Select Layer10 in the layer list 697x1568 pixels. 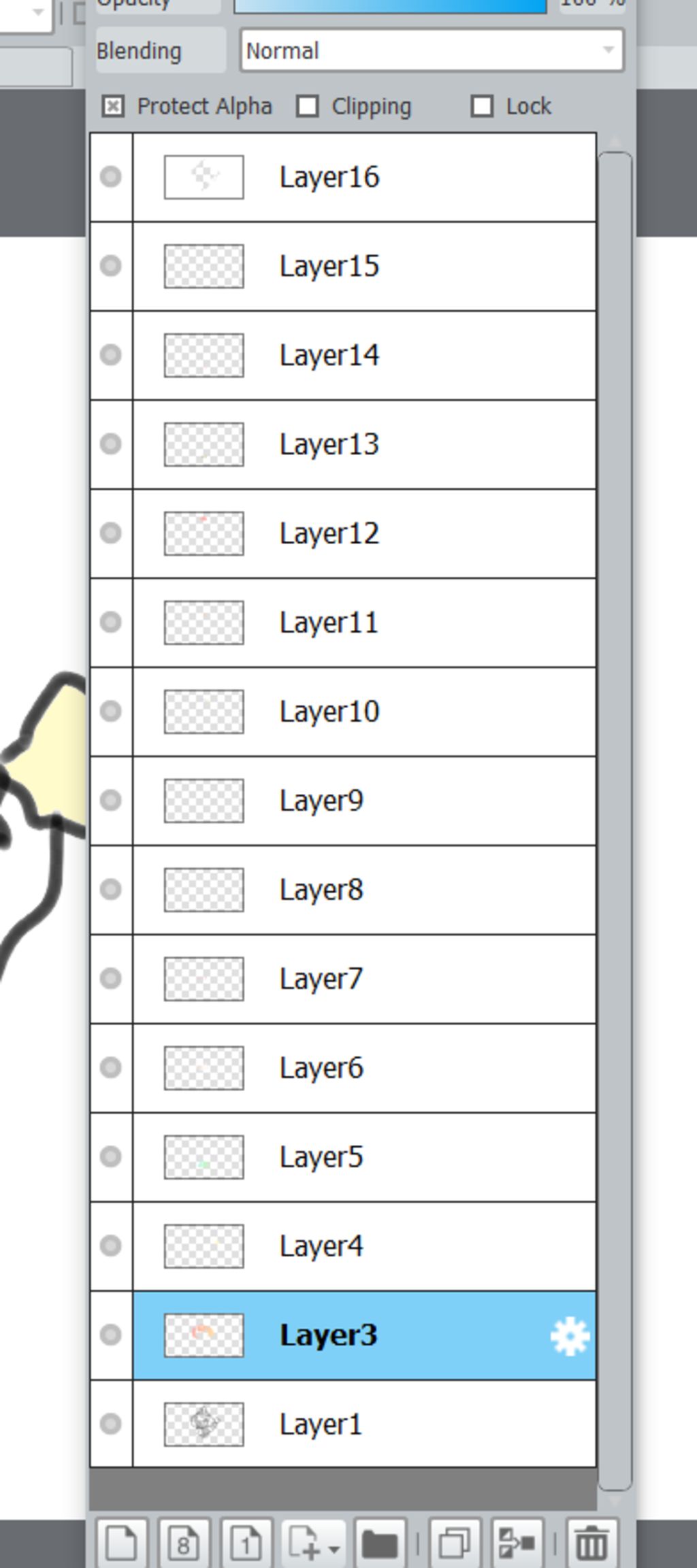point(364,712)
